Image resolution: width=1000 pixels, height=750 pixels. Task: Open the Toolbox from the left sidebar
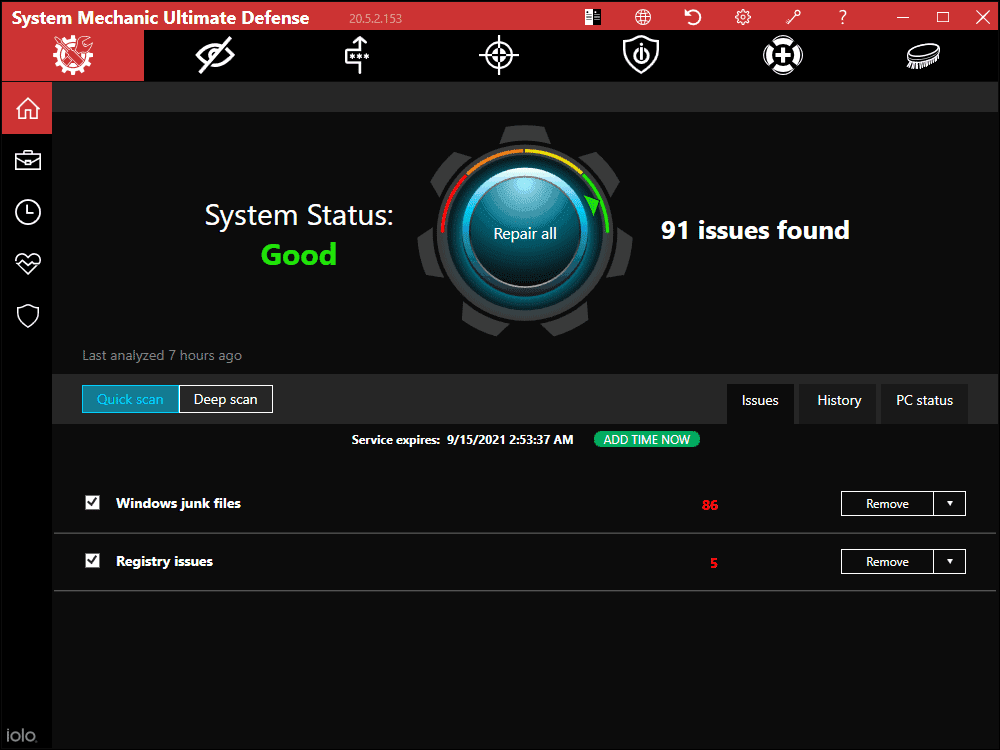[x=27, y=159]
